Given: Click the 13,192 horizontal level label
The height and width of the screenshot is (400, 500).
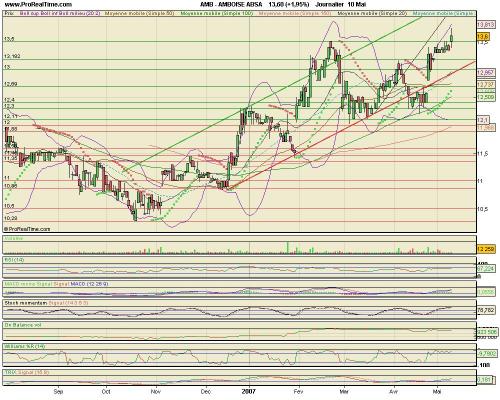Looking at the screenshot, I should (x=12, y=56).
